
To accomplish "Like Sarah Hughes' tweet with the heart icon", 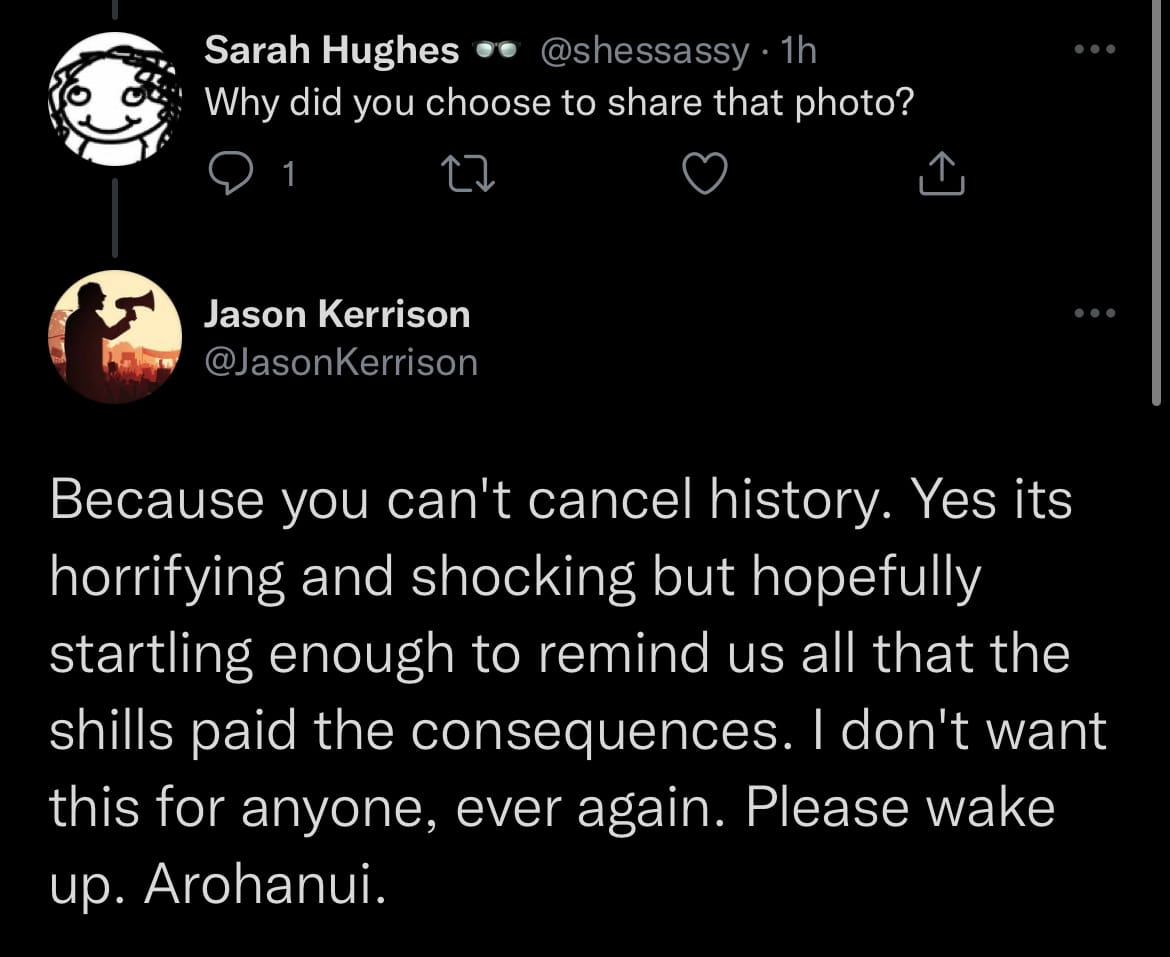I will 704,173.
